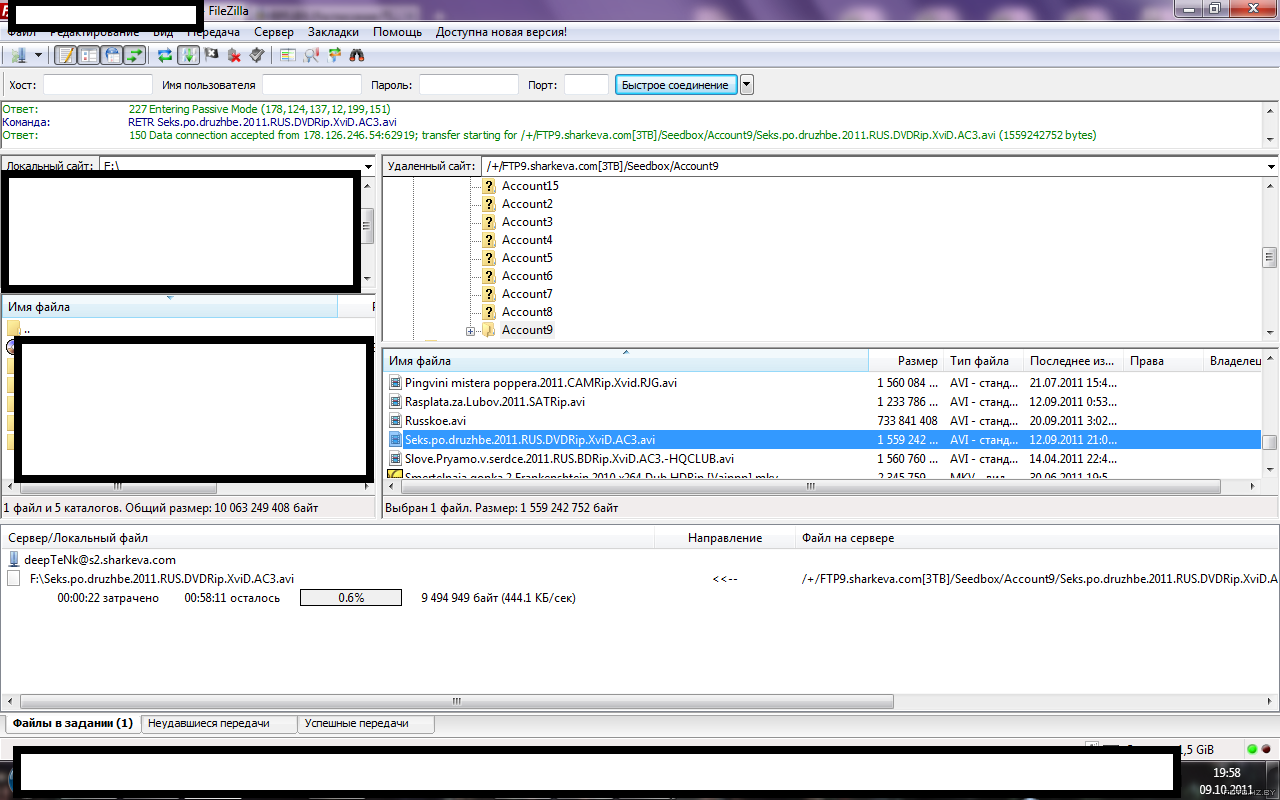The width and height of the screenshot is (1280, 800).
Task: Click the Account9 folder icon
Action: (x=489, y=330)
